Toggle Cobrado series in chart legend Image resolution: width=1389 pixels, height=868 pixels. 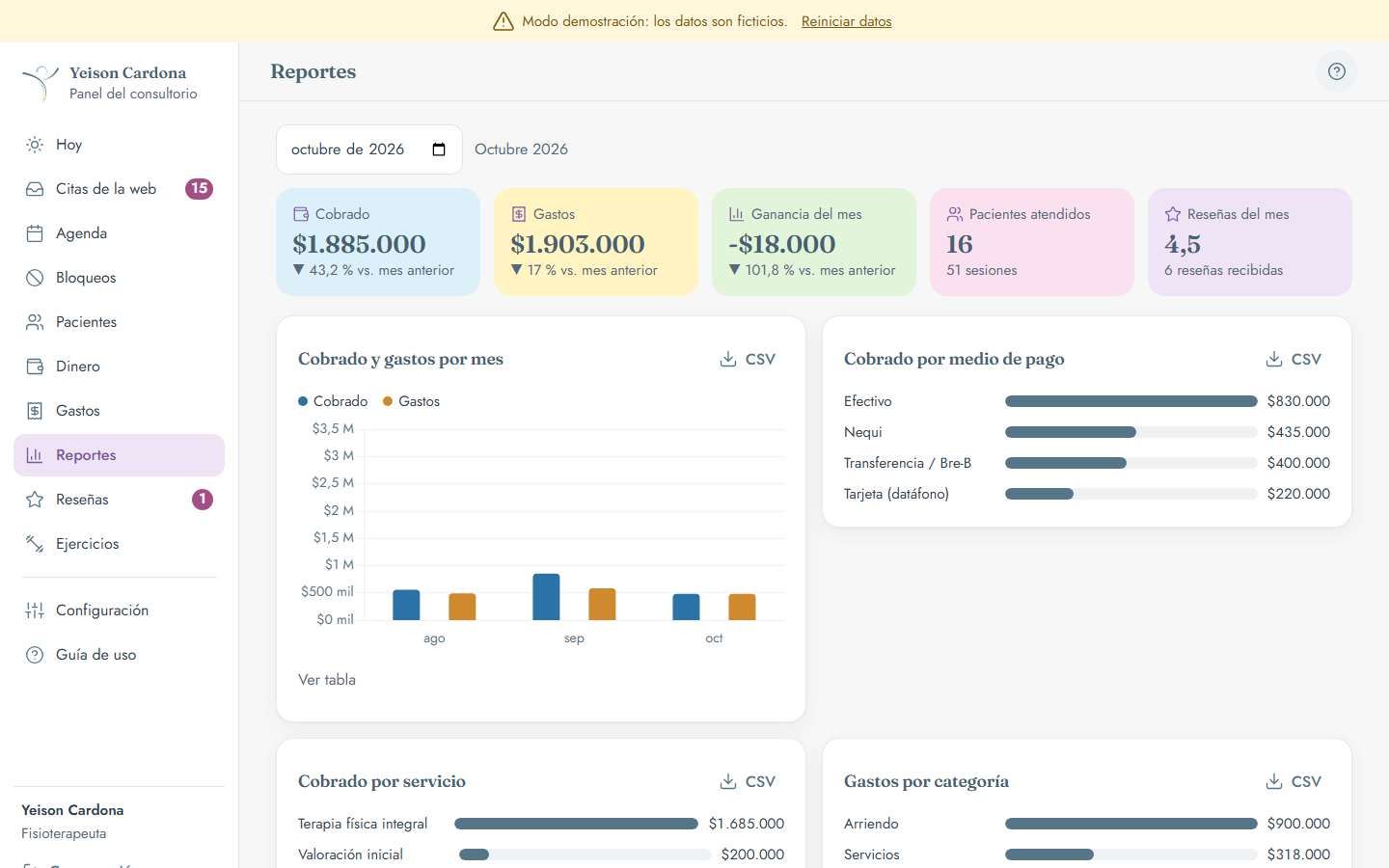tap(333, 401)
